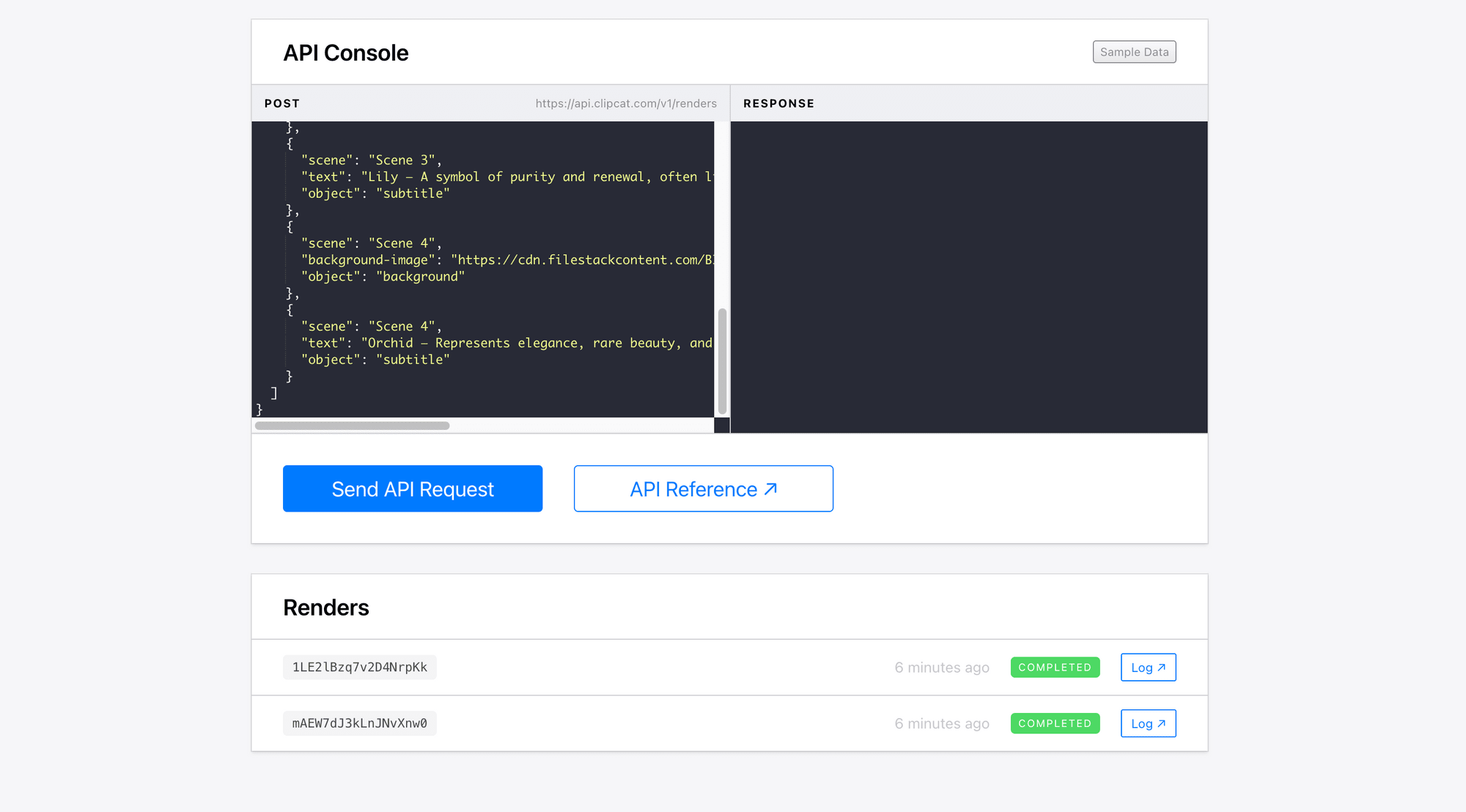Click the horizontal scrollbar under the code editor
This screenshot has width=1466, height=812.
352,426
